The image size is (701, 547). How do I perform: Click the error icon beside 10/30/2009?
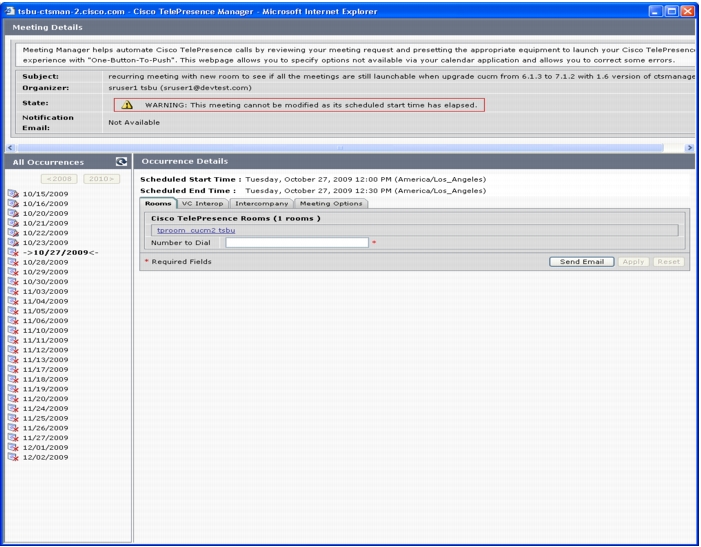(x=13, y=282)
